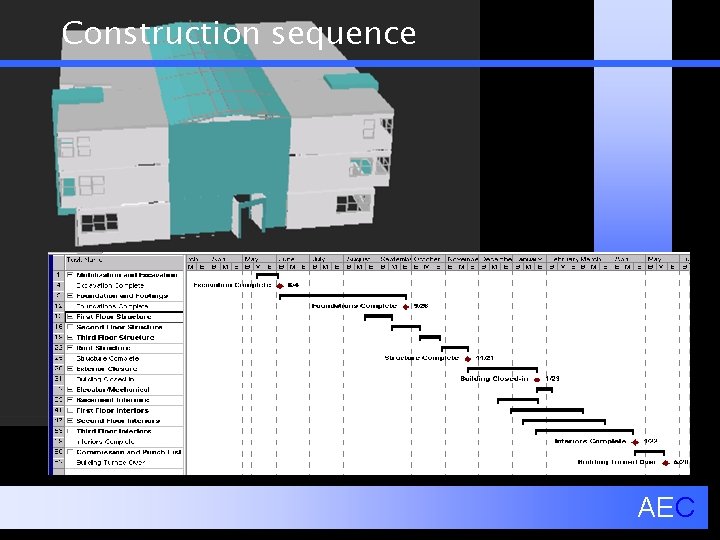
Task: Select the Third Floor Interiors task name
Action: point(114,431)
